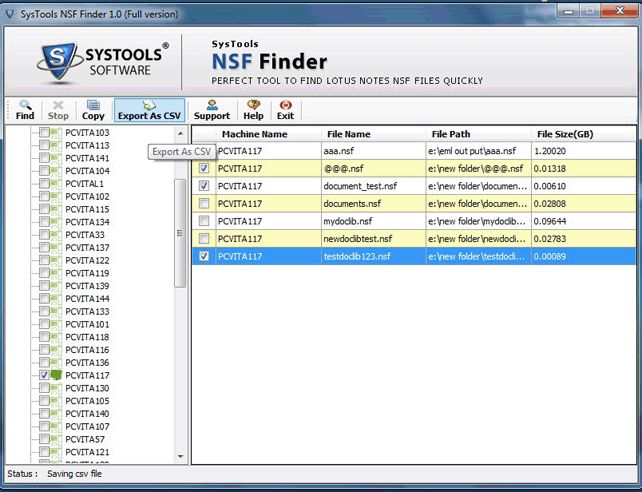The image size is (642, 492).
Task: Select PCVITA33 in the machine tree
Action: [85, 235]
